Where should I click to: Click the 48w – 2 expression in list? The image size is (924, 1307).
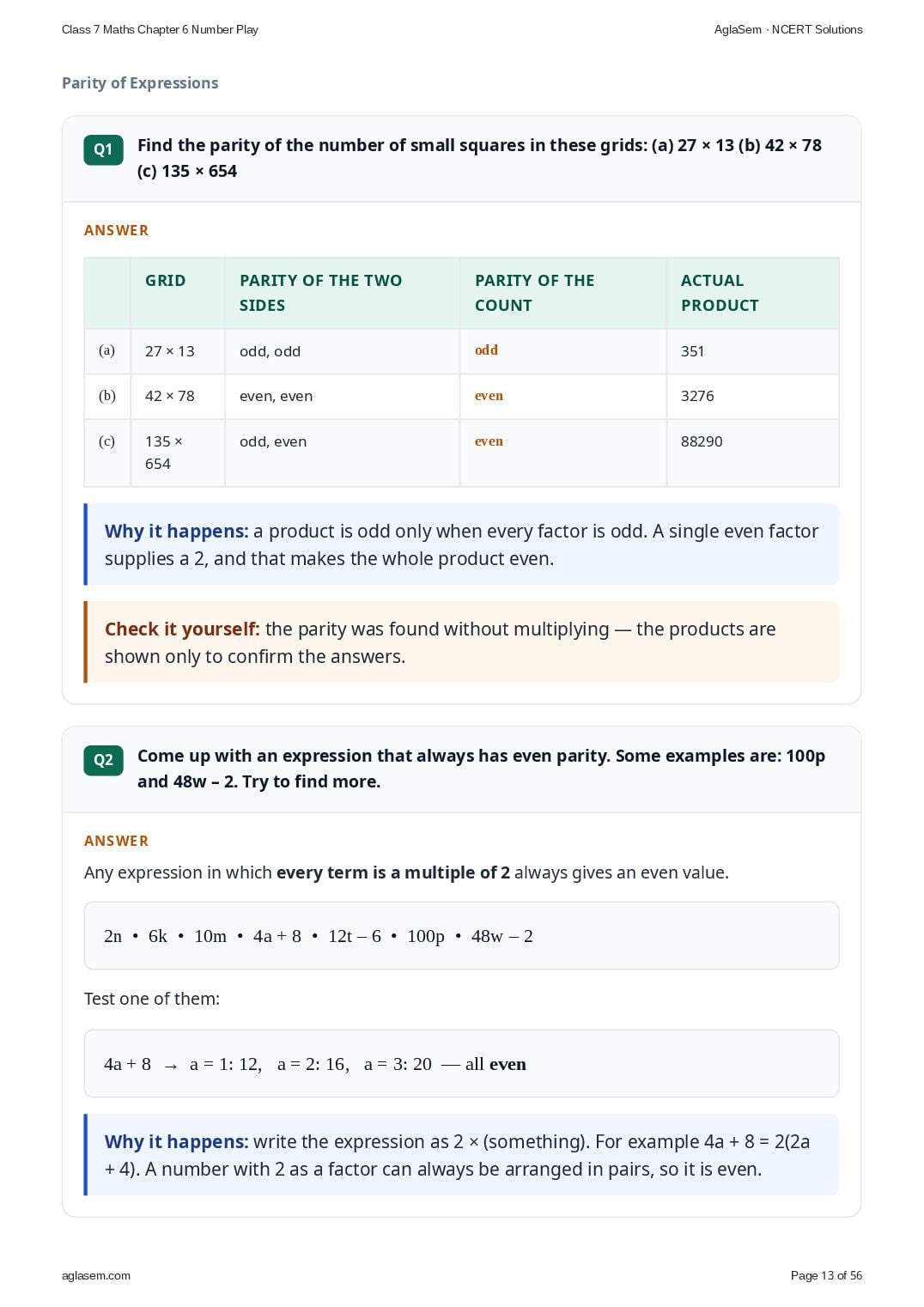pos(502,936)
